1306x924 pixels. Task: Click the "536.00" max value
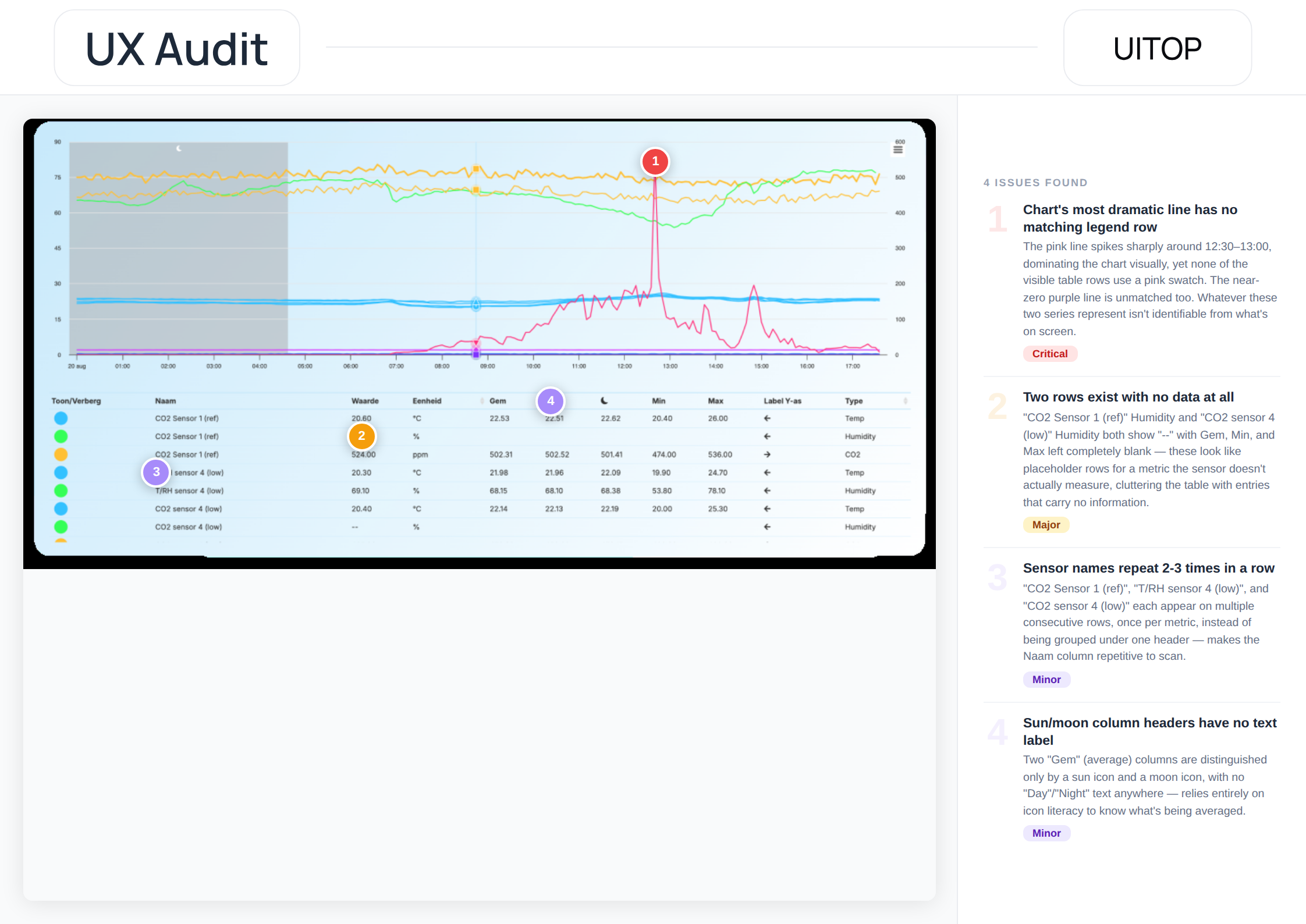[x=720, y=454]
